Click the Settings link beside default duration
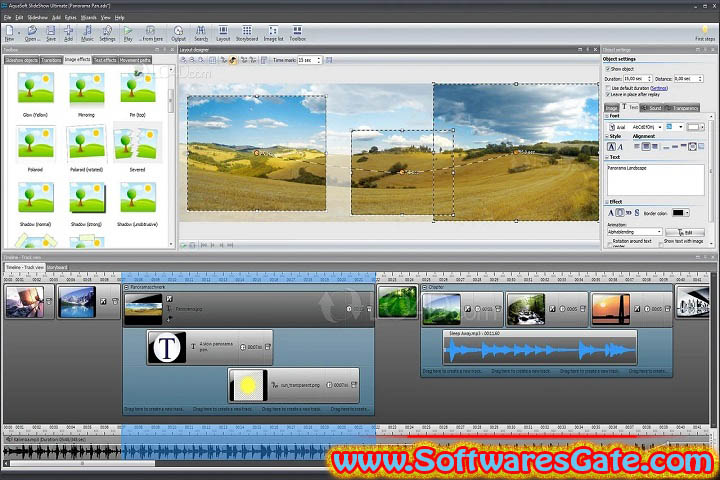 click(x=659, y=88)
